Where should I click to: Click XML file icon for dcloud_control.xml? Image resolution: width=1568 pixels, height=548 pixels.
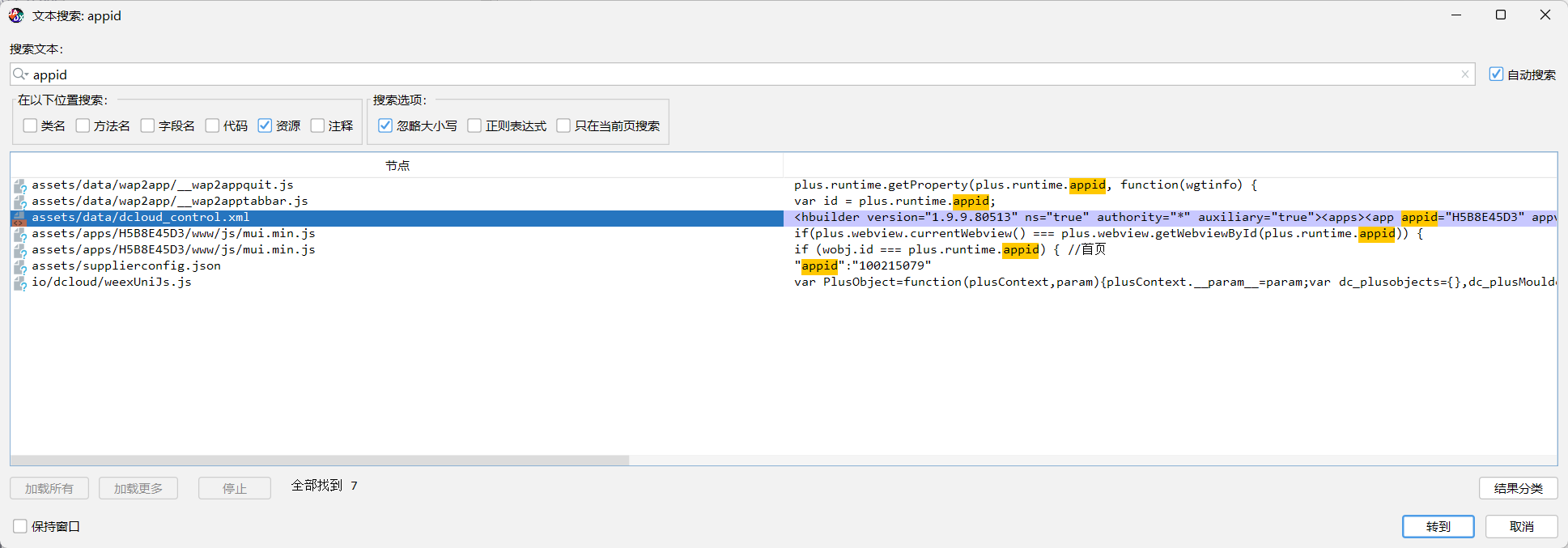(x=19, y=218)
